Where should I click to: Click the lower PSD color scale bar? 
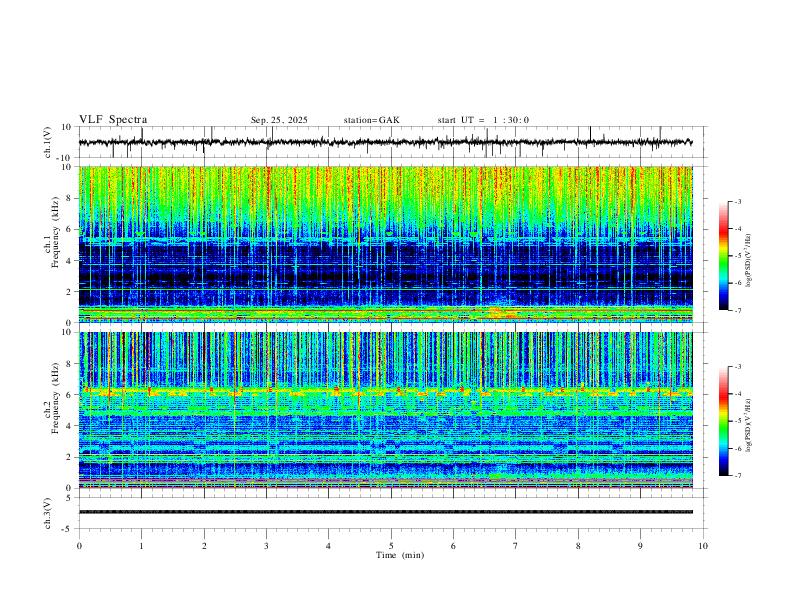(723, 421)
